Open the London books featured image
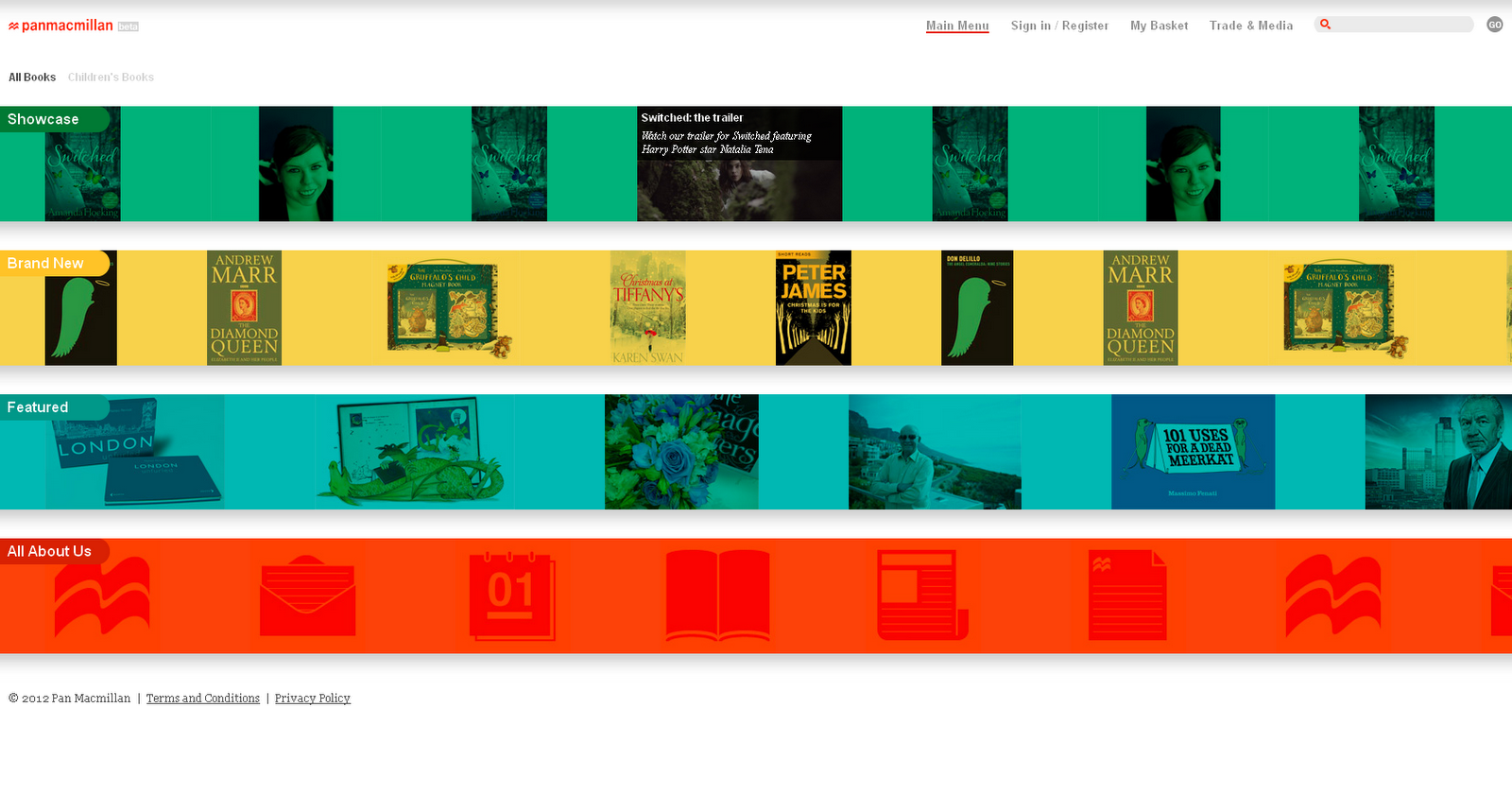The height and width of the screenshot is (794, 1512). pos(135,452)
